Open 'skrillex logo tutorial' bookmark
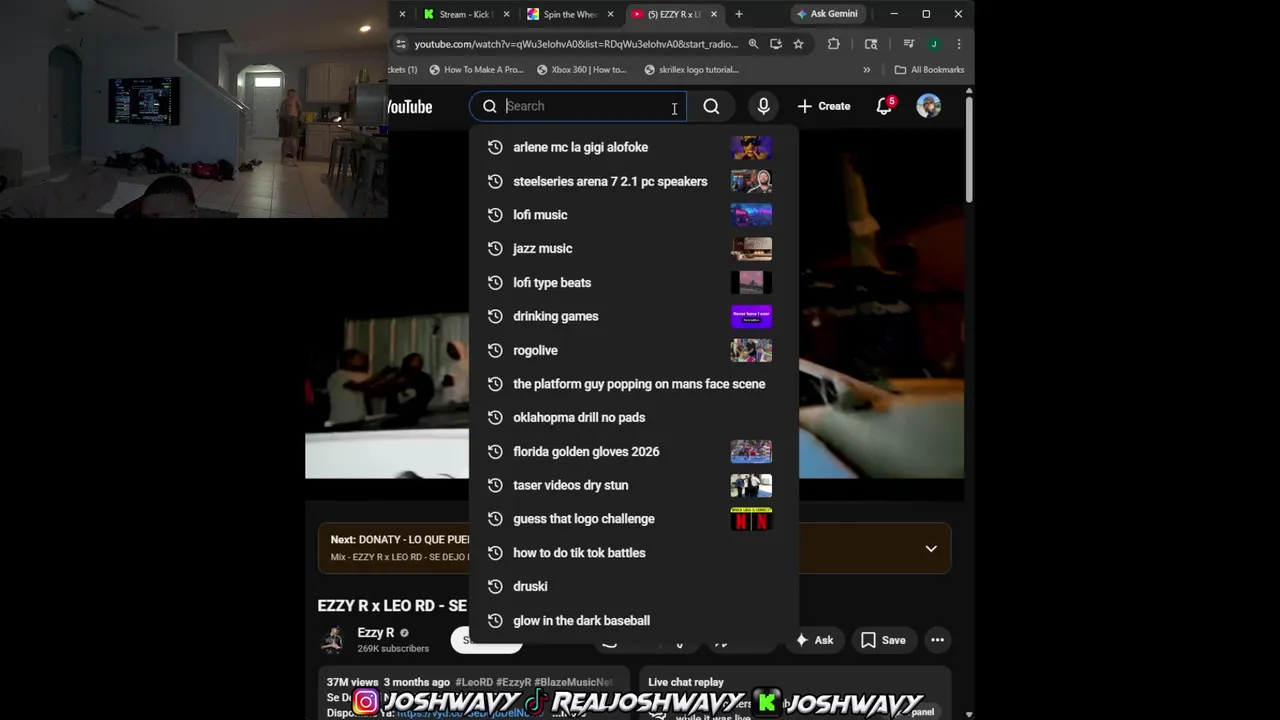Viewport: 1280px width, 720px height. [x=691, y=70]
